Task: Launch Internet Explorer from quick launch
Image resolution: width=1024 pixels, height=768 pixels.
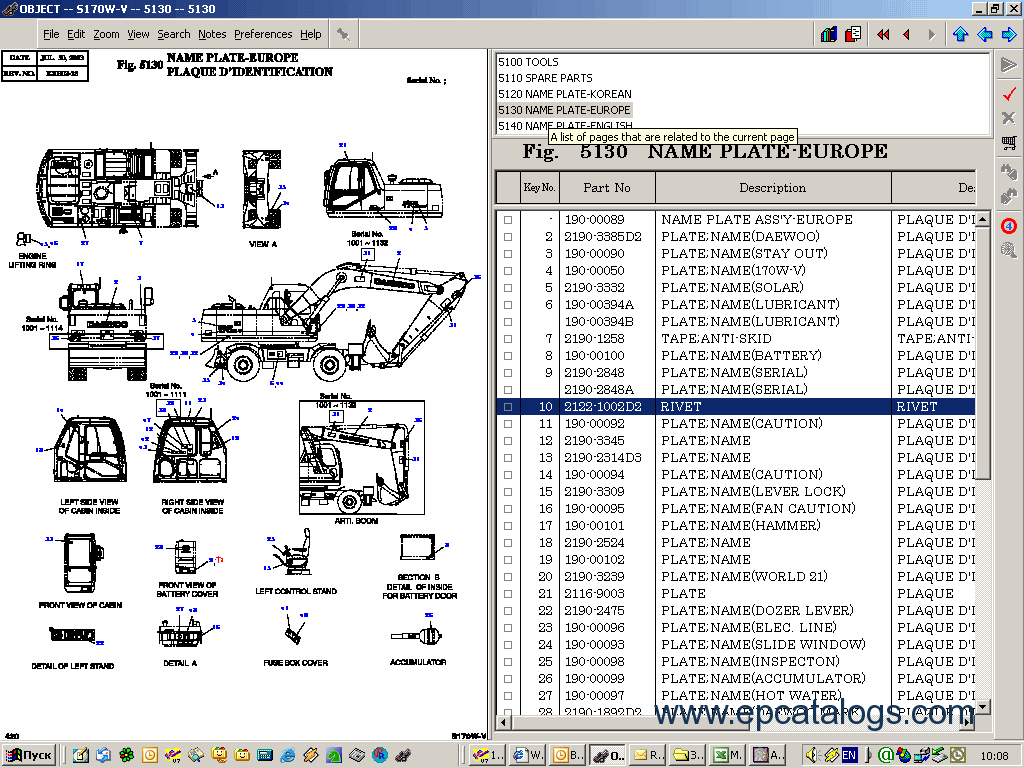Action: [287, 755]
